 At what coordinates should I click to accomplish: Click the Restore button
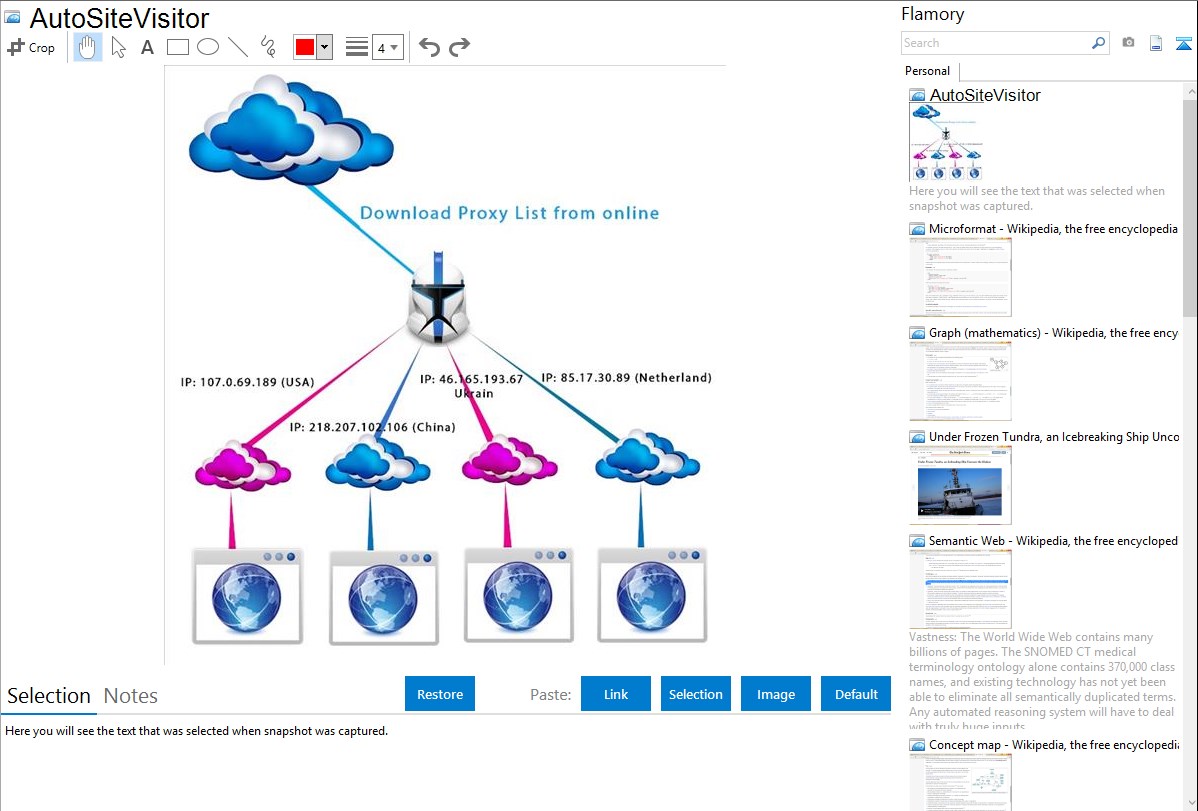click(x=440, y=694)
